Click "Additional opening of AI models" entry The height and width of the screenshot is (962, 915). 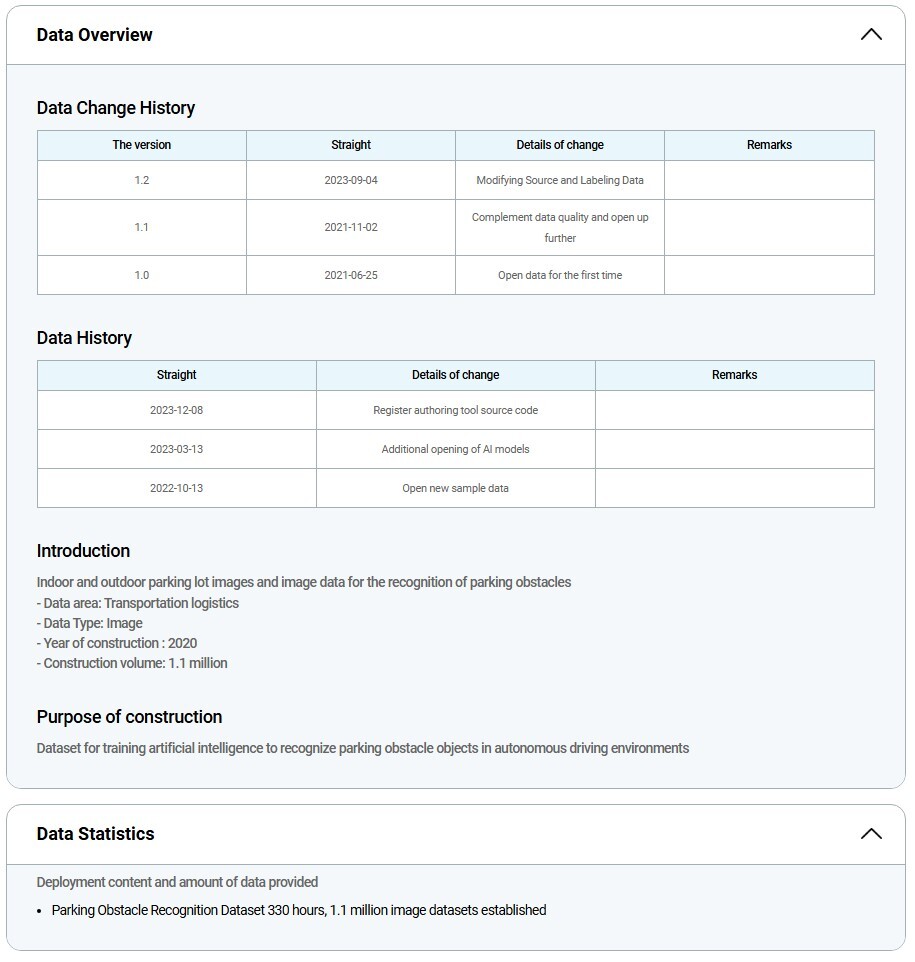click(456, 449)
